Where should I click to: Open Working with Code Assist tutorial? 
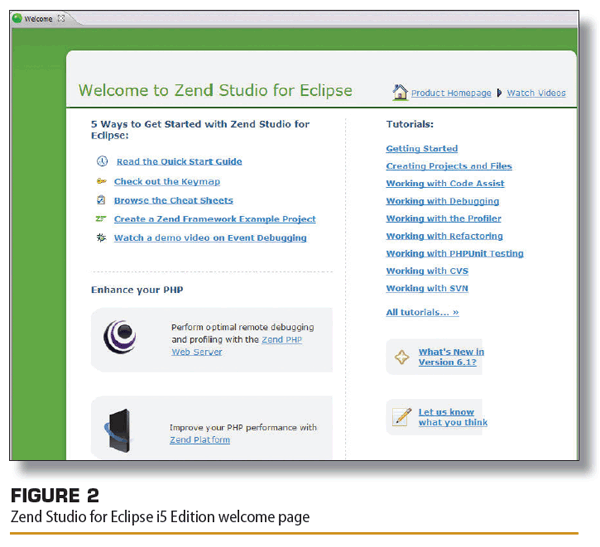point(445,183)
